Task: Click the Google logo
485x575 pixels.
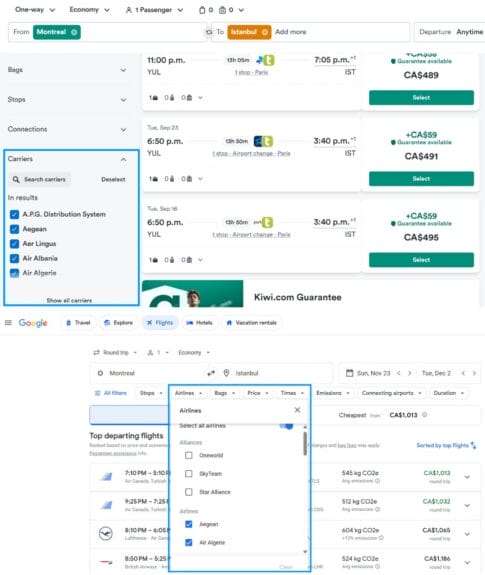Action: [x=33, y=323]
